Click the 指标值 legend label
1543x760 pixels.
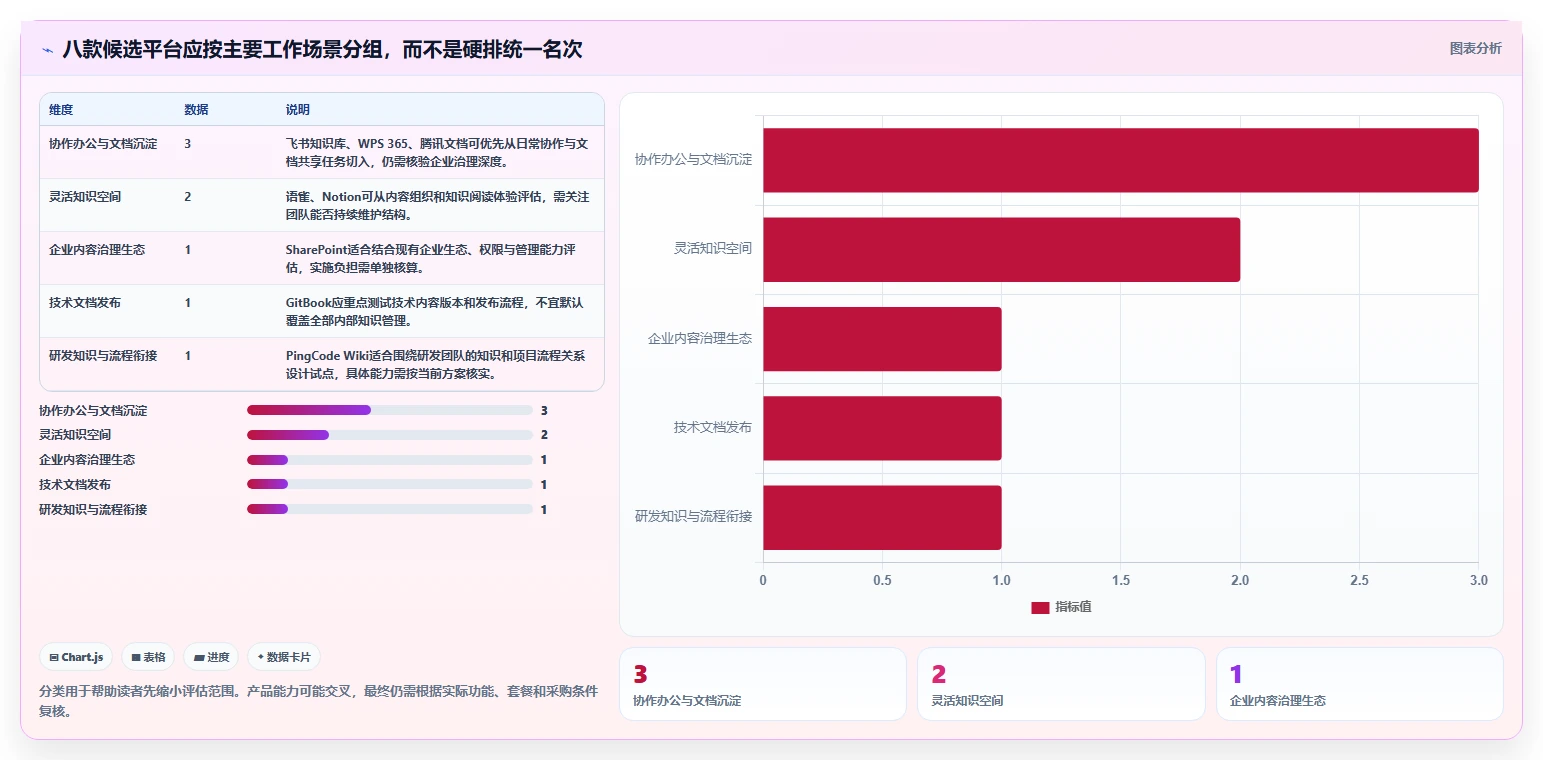(x=1073, y=607)
